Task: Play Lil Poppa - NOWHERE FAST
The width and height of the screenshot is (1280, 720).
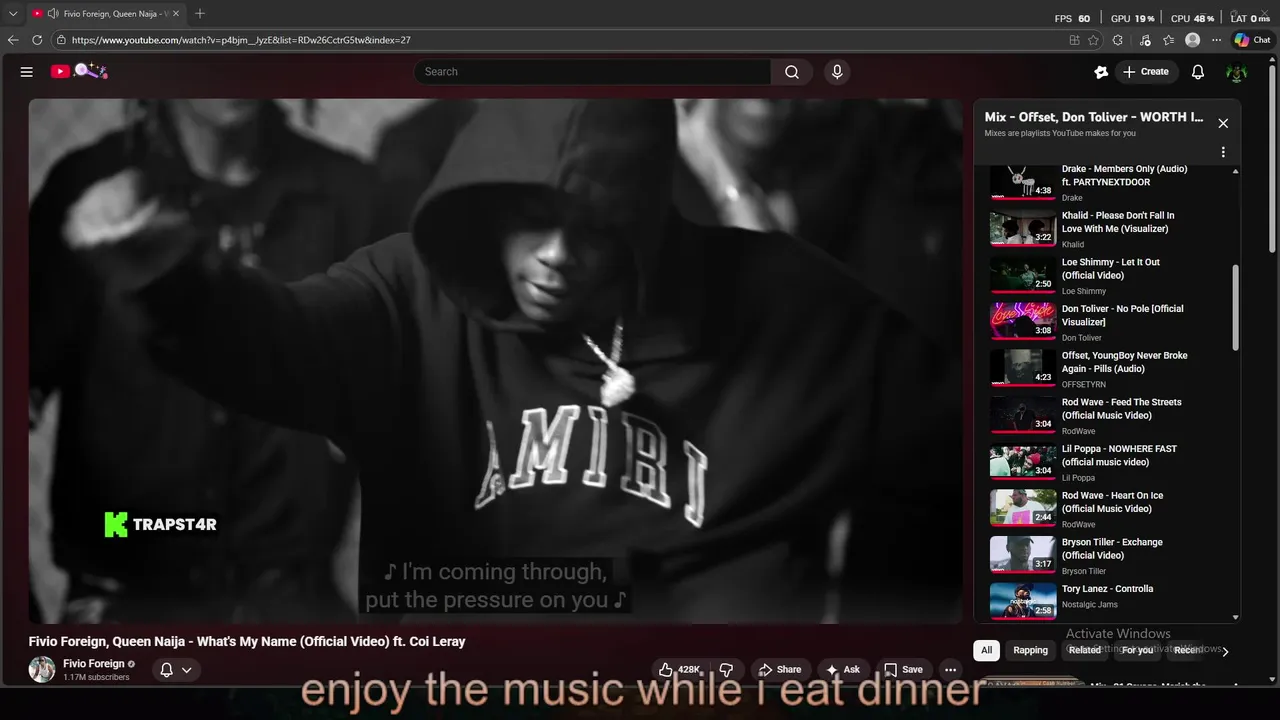Action: [x=1105, y=463]
